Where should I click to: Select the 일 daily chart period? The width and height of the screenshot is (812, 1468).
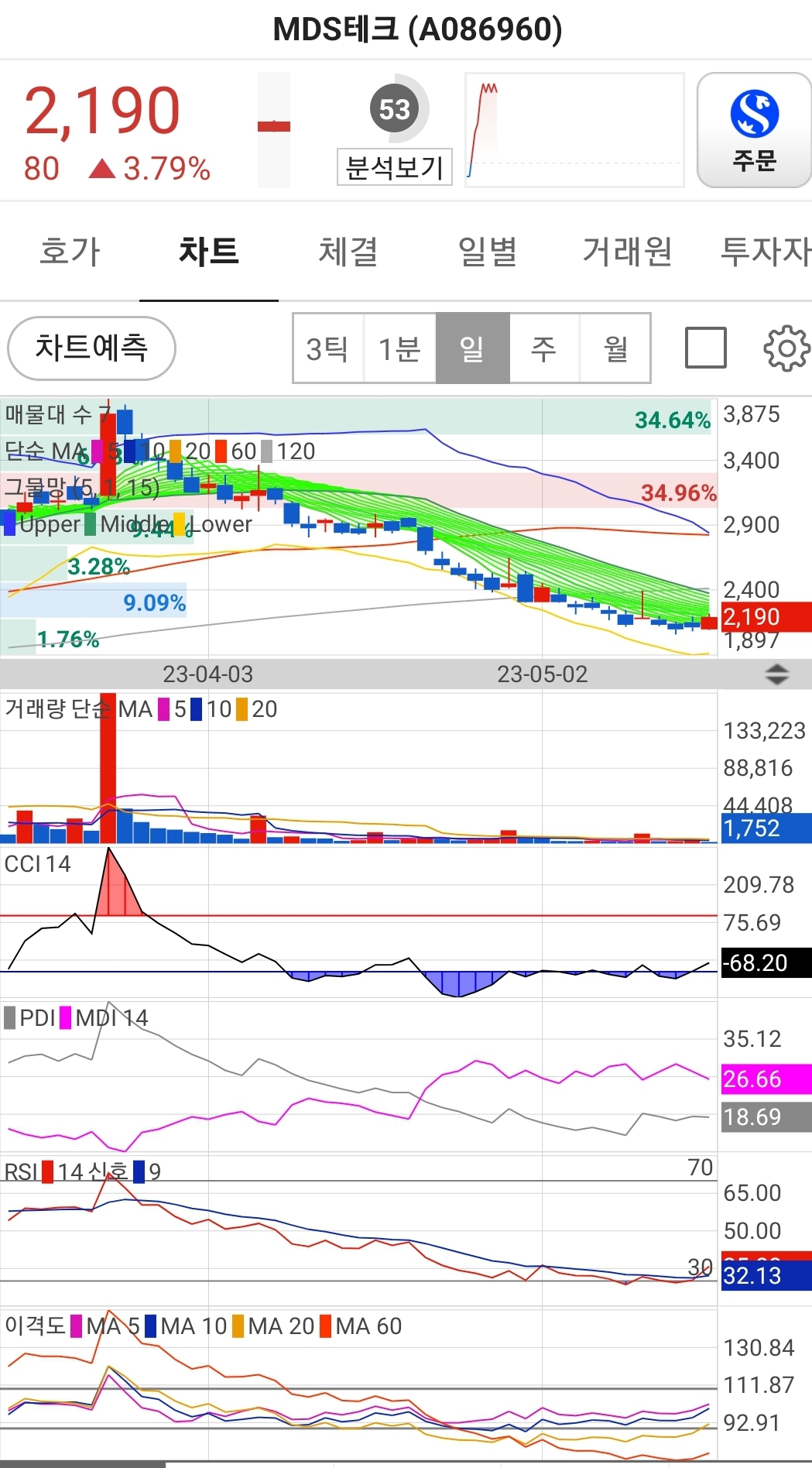tap(472, 348)
